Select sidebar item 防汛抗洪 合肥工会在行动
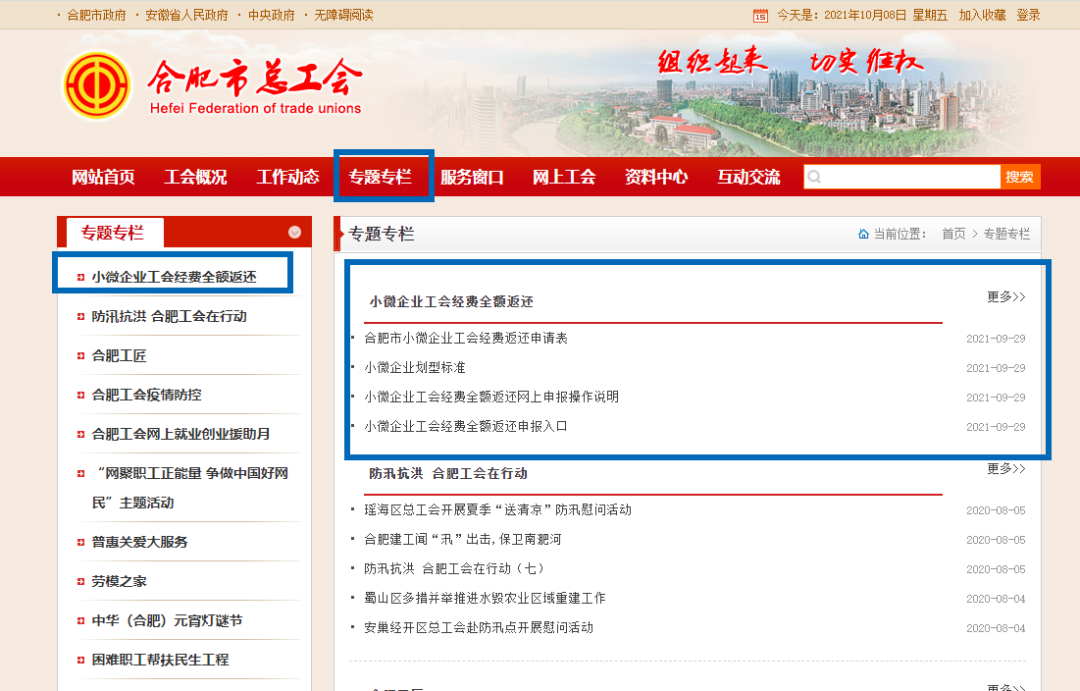This screenshot has height=691, width=1080. [169, 316]
